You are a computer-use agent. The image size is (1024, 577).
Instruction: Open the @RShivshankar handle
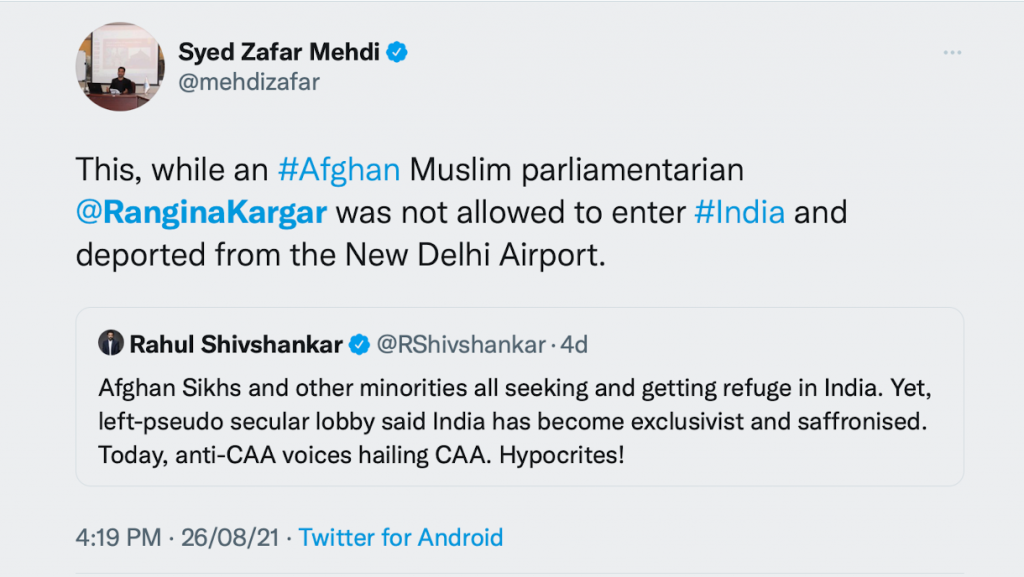461,345
